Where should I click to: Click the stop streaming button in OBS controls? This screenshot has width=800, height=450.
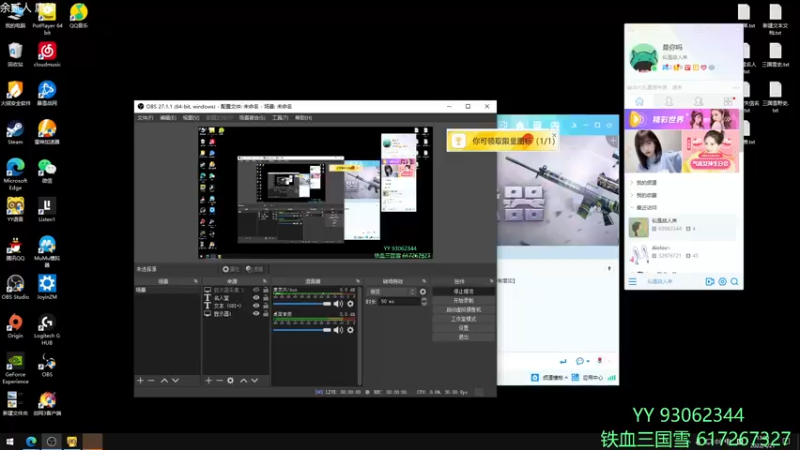click(x=463, y=291)
